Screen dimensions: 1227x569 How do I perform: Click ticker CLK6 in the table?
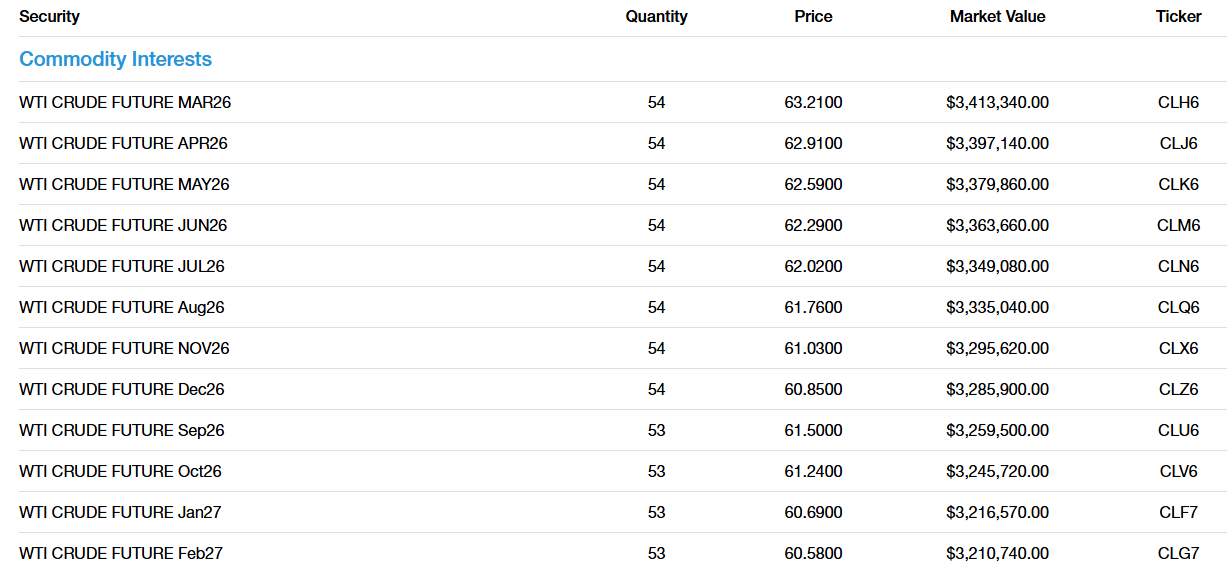1178,184
